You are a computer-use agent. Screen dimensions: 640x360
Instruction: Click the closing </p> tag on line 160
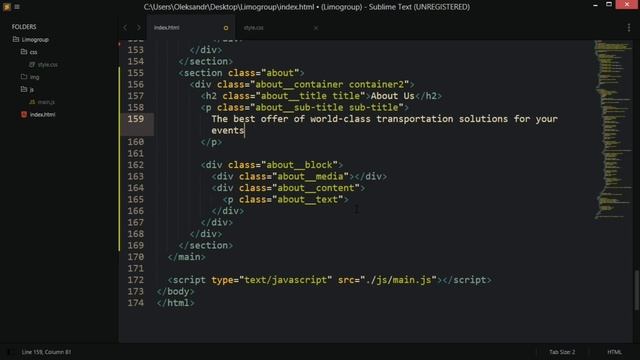pos(211,142)
